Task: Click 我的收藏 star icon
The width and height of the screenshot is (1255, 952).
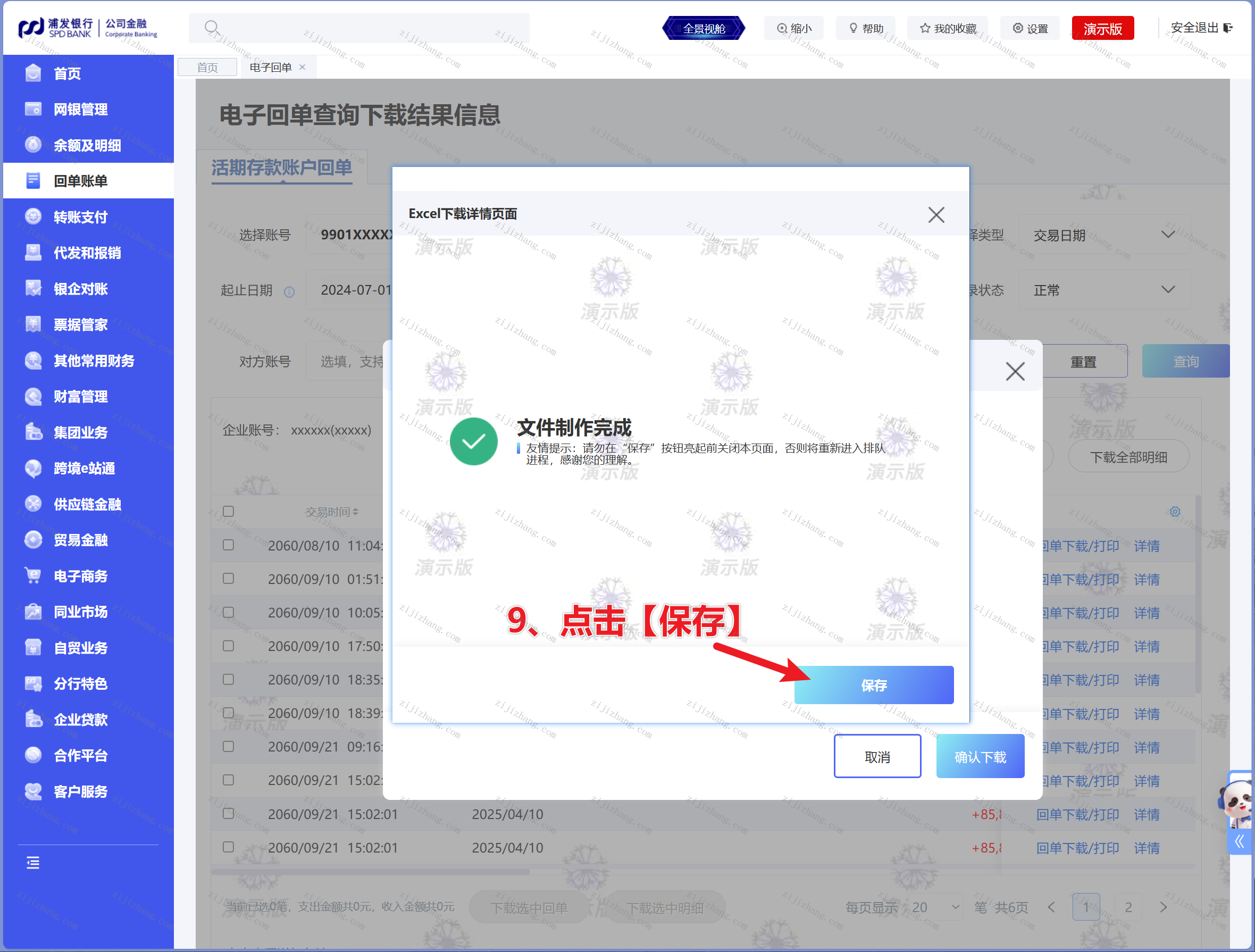Action: click(925, 28)
